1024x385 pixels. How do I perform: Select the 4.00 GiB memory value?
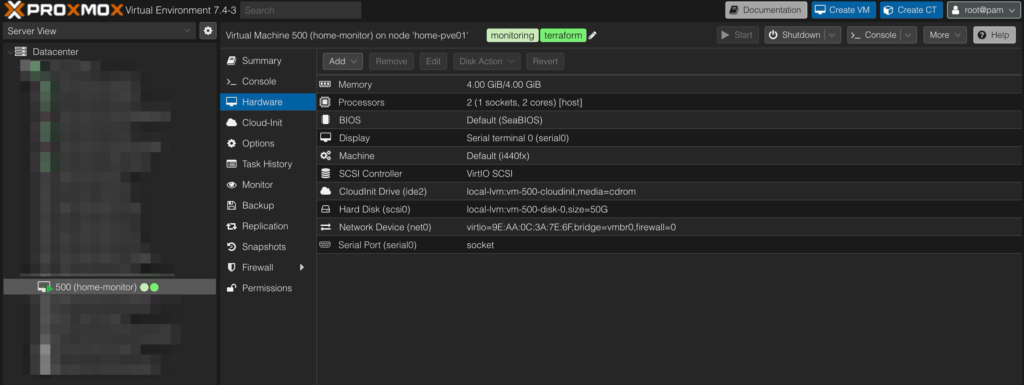tap(504, 85)
